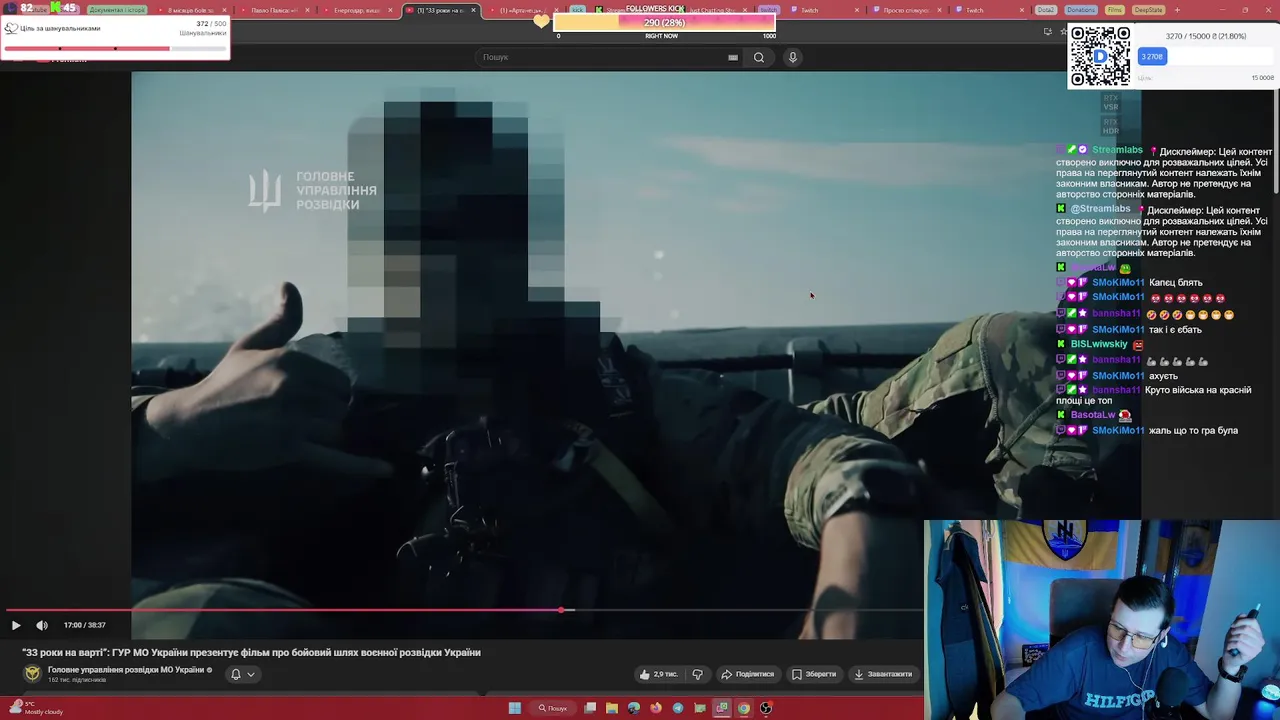Screen dimensions: 1280x720
Task: Click video title '33 роки на варті'
Action: pos(252,652)
